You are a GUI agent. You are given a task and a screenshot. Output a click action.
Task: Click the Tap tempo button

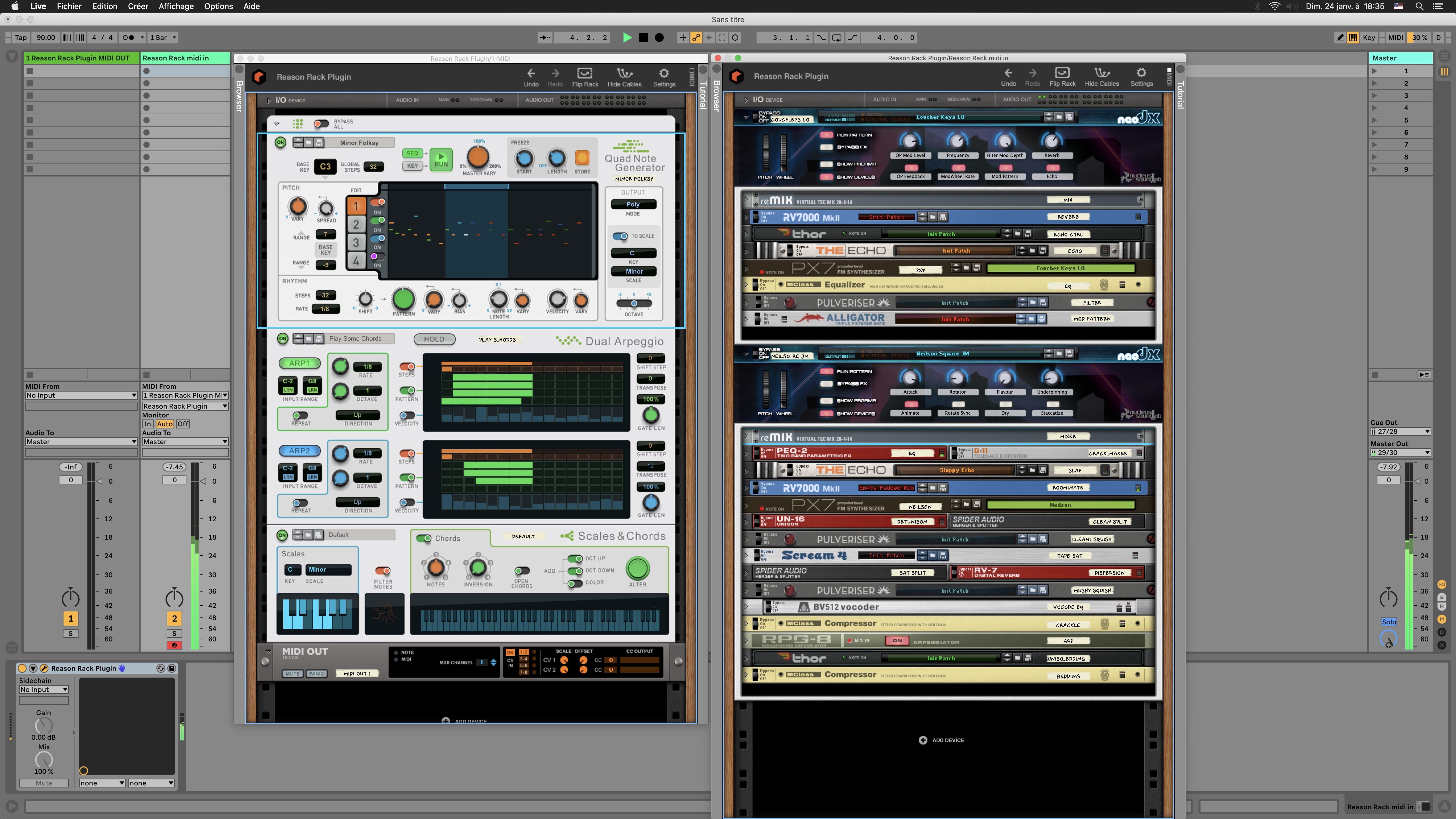[x=21, y=37]
